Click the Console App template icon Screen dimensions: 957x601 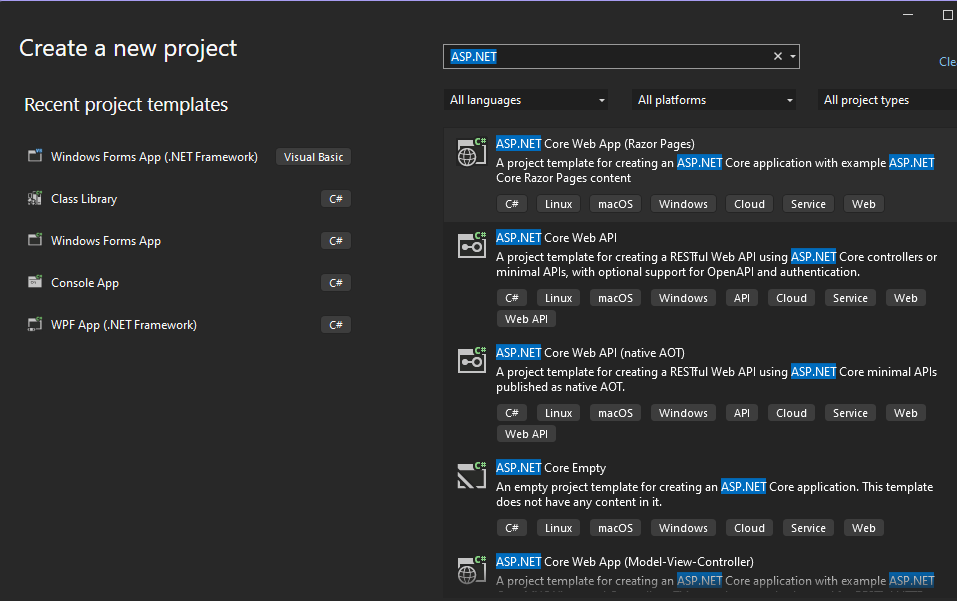(35, 282)
